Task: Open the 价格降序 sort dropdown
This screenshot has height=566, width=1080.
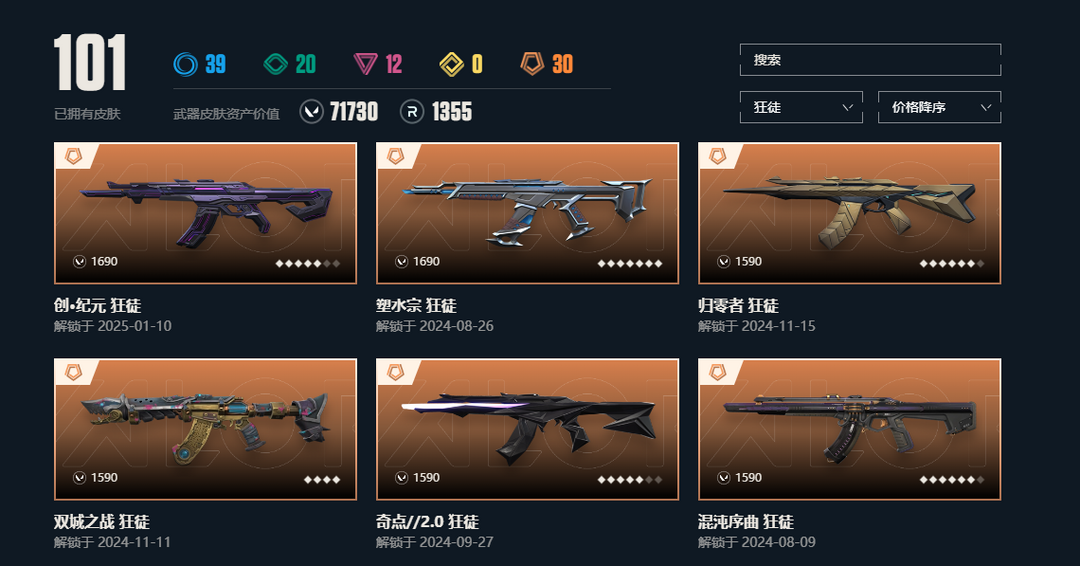Action: [939, 107]
